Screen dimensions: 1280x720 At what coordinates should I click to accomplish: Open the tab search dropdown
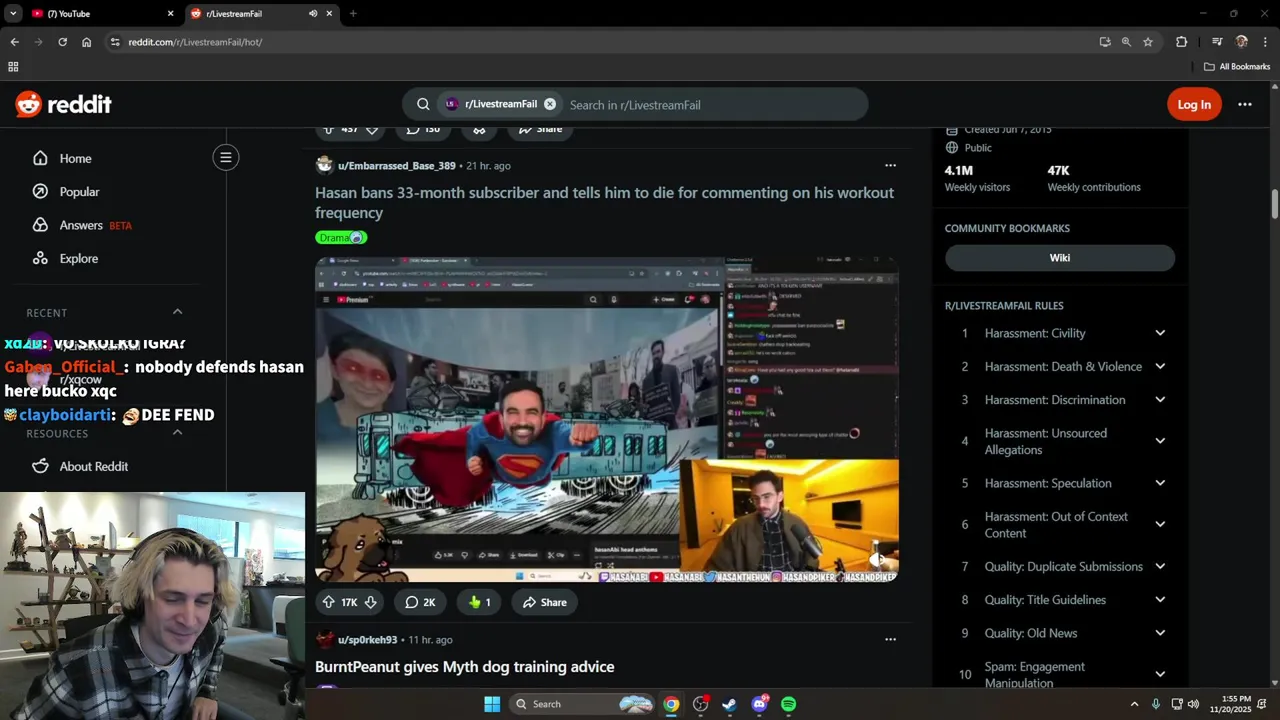tap(12, 13)
